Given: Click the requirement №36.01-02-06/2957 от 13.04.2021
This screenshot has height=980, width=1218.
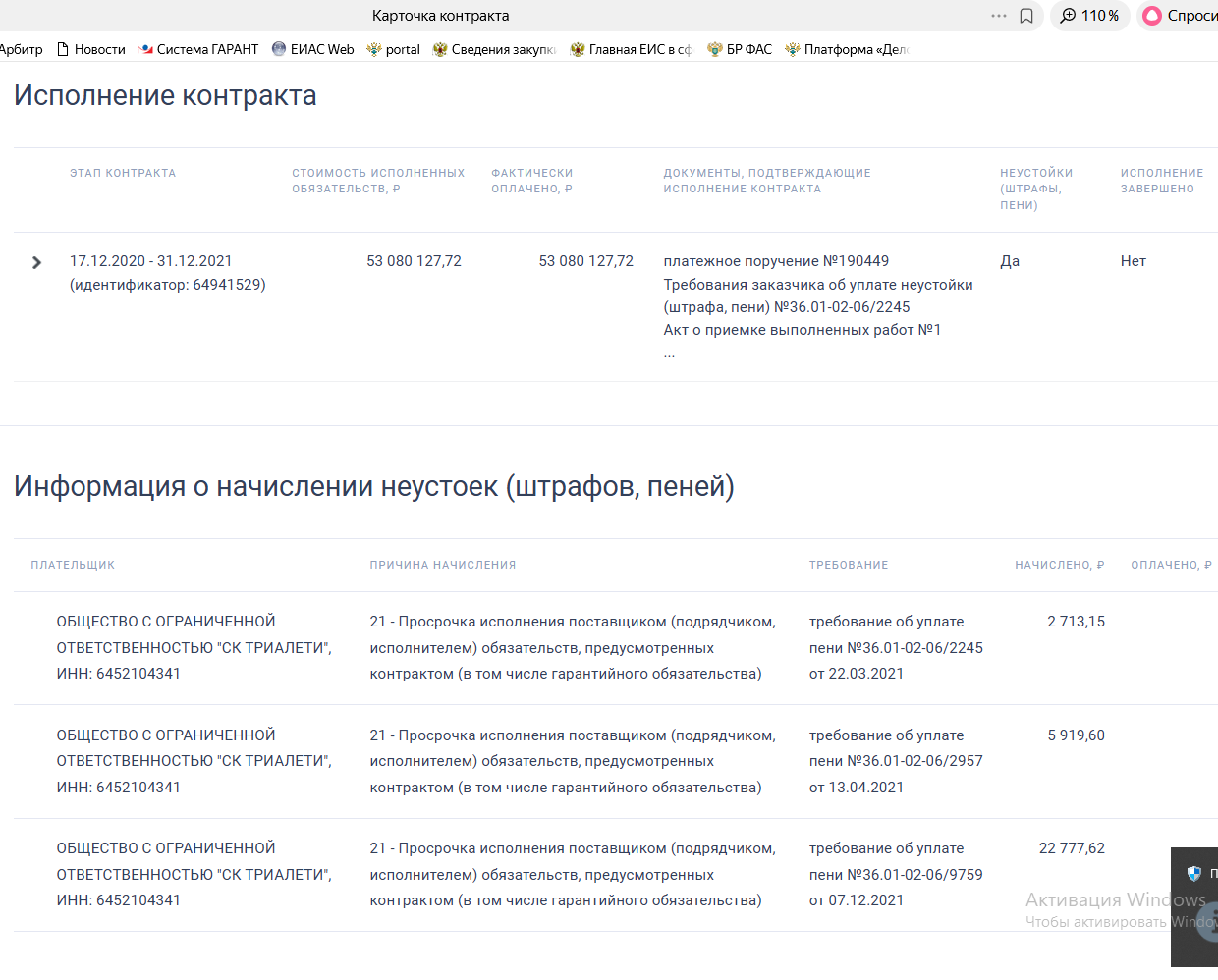Looking at the screenshot, I should click(896, 761).
